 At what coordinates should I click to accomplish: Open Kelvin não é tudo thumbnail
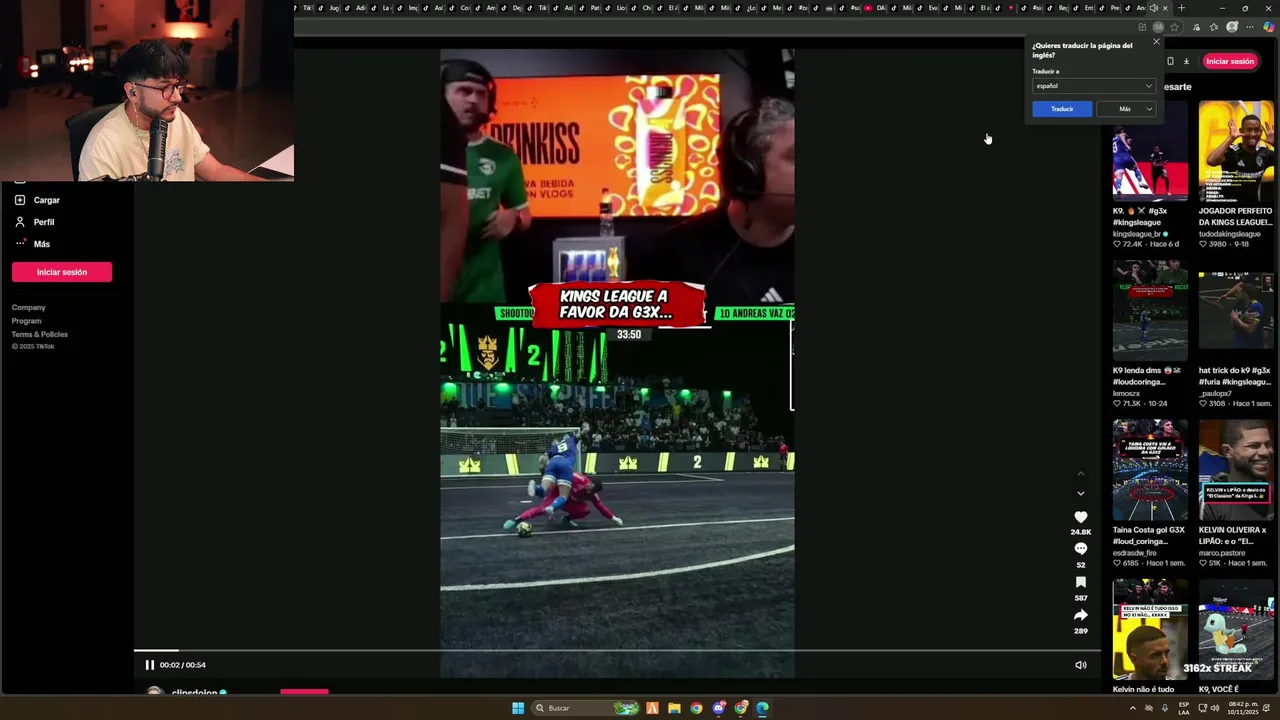[x=1150, y=629]
